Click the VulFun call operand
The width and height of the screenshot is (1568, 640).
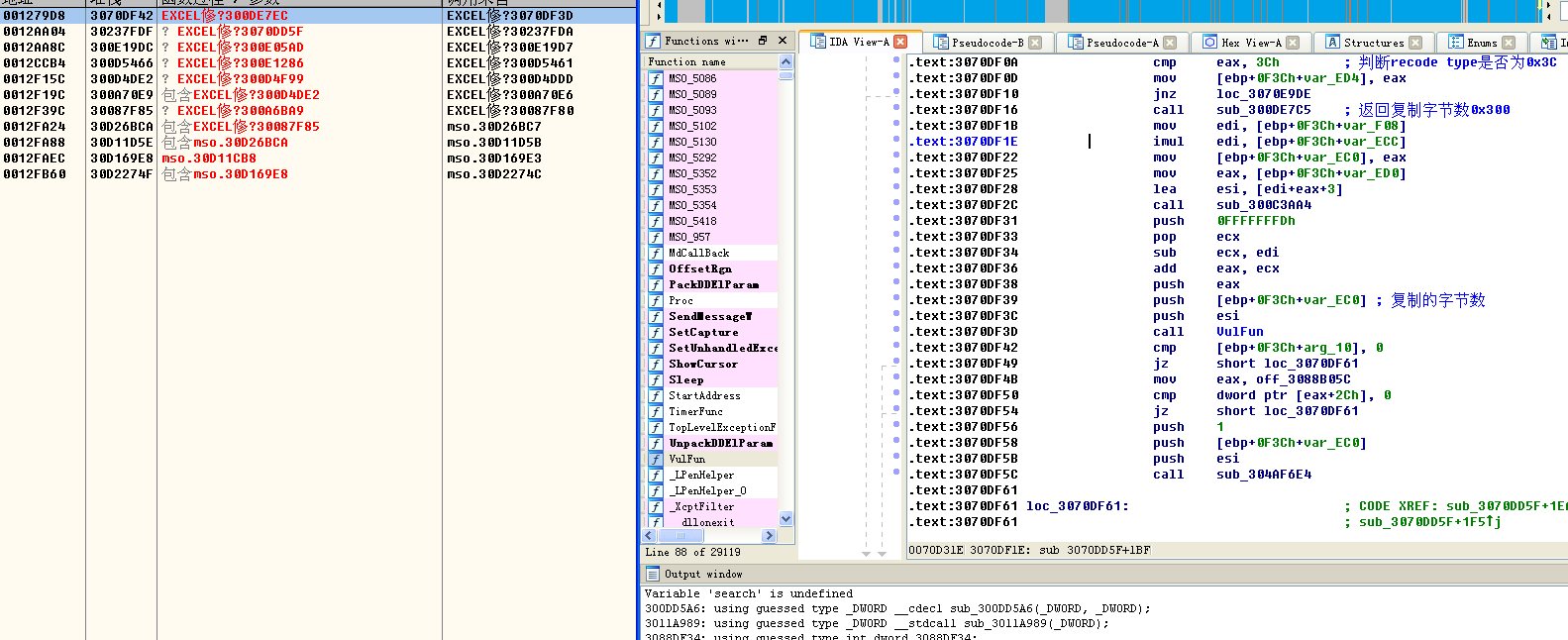[1240, 332]
